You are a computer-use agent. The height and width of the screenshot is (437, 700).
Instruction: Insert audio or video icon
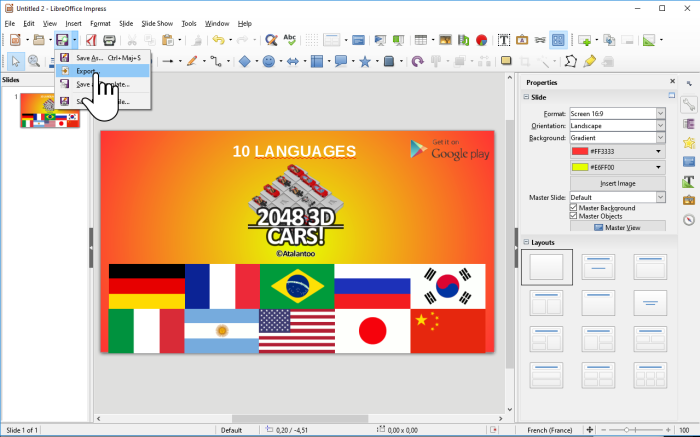coord(463,40)
